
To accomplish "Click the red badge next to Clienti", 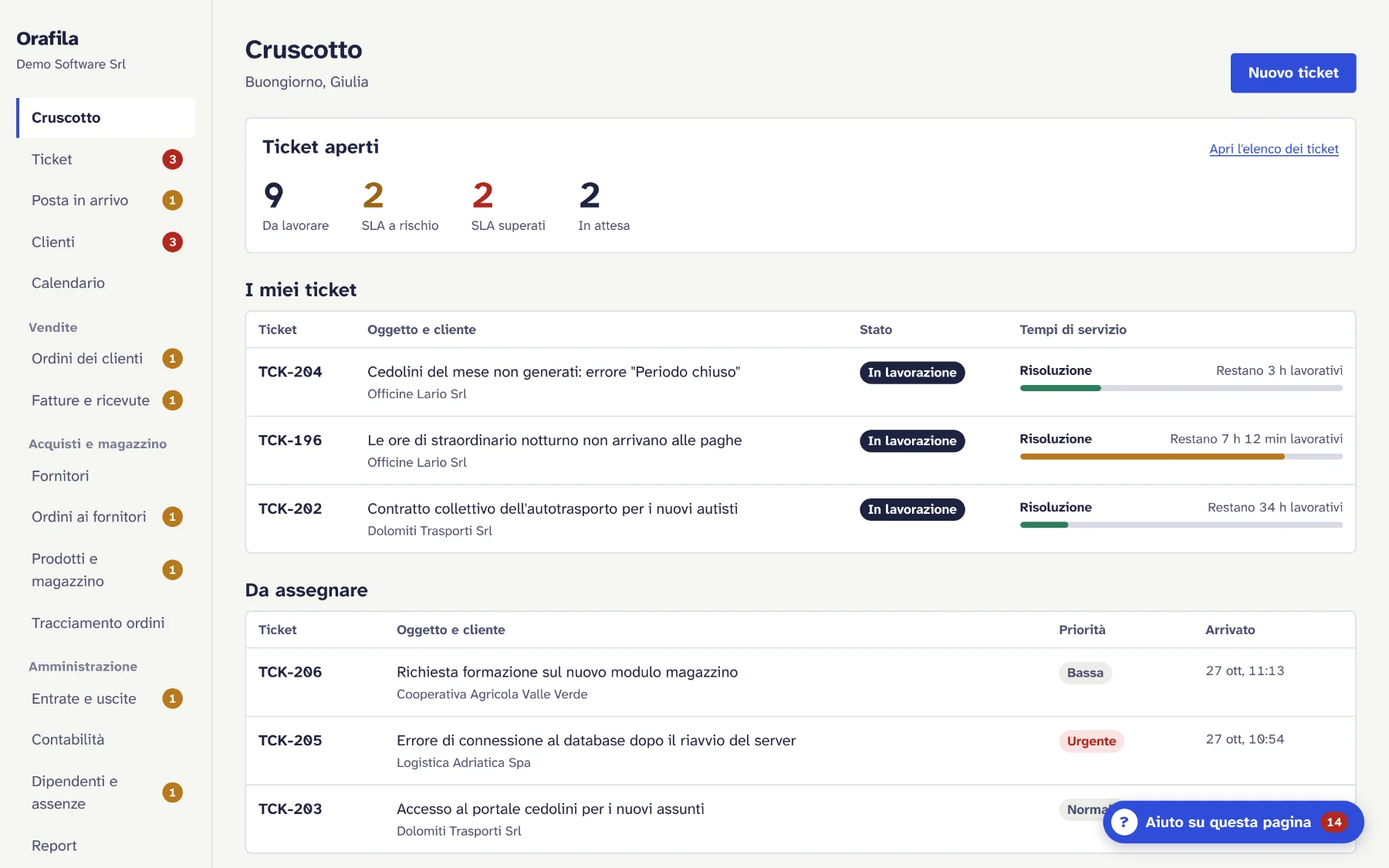I will coord(172,242).
